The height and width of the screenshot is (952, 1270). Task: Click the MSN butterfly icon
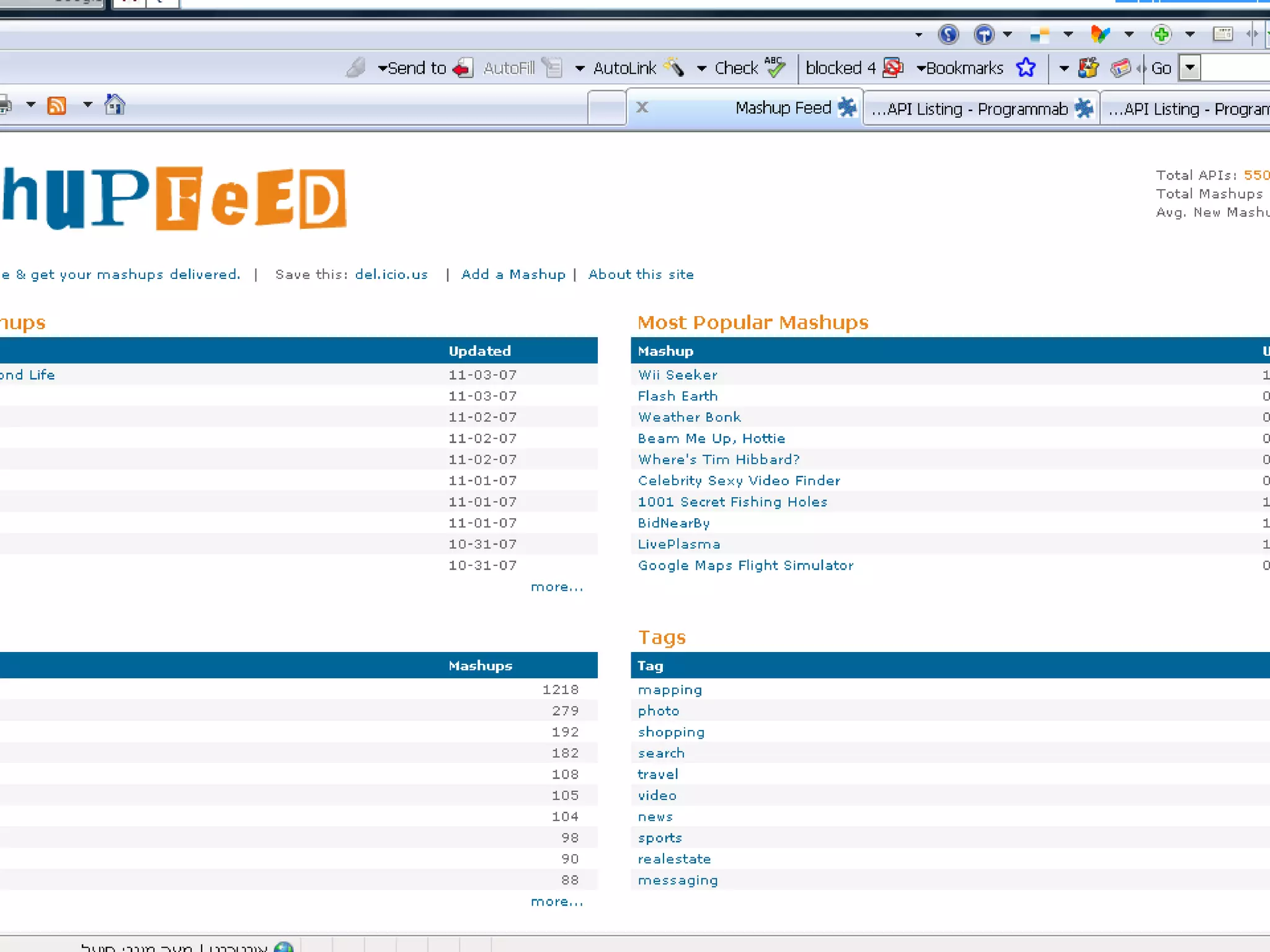pyautogui.click(x=1100, y=34)
